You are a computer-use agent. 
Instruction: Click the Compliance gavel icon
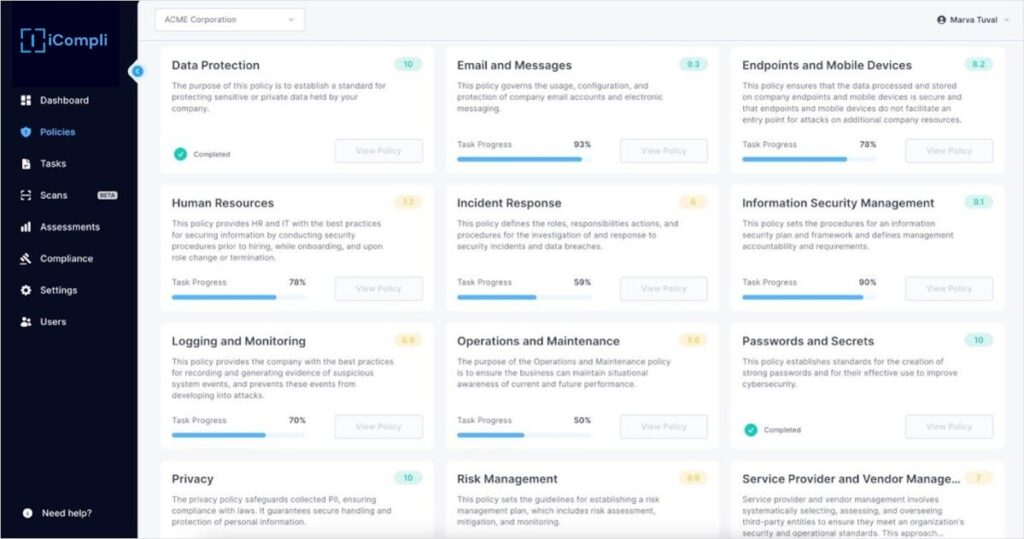tap(26, 259)
